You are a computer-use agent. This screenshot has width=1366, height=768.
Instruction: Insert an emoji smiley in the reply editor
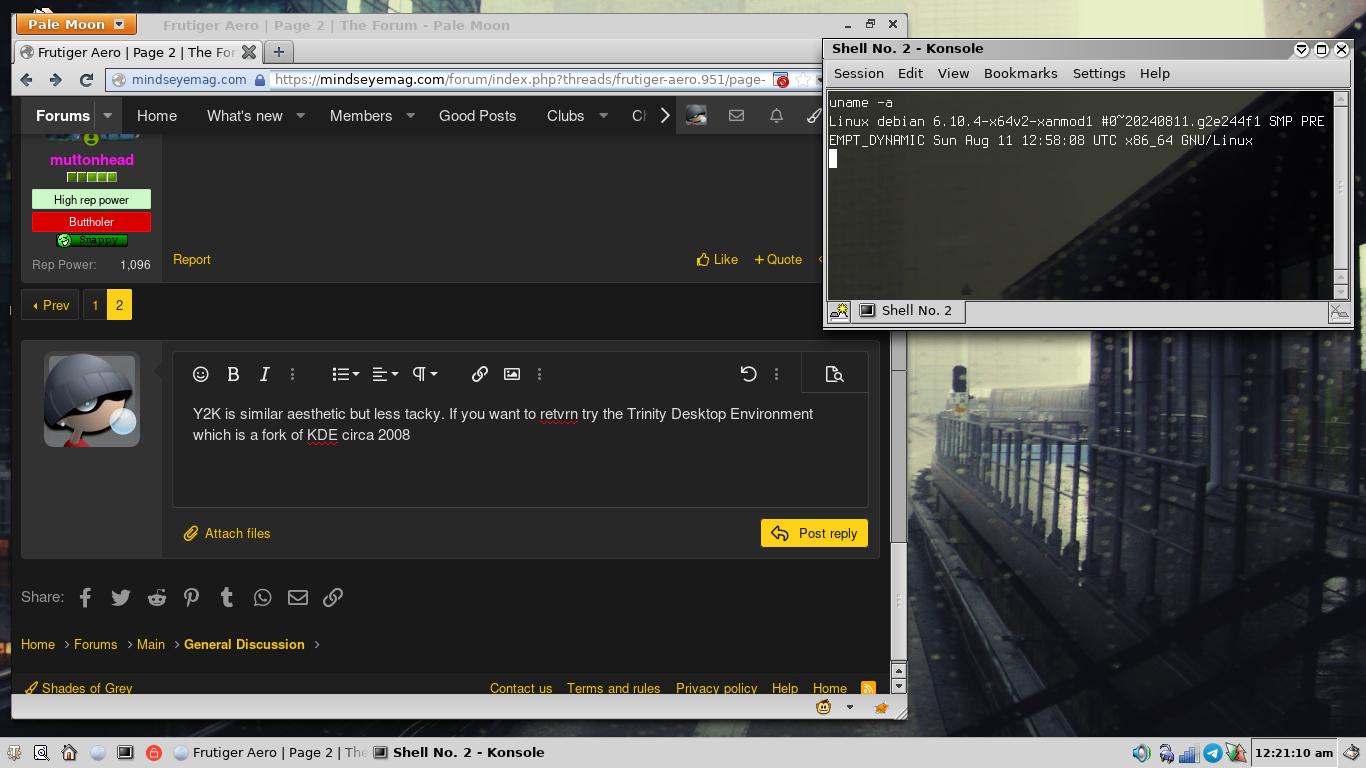[200, 374]
